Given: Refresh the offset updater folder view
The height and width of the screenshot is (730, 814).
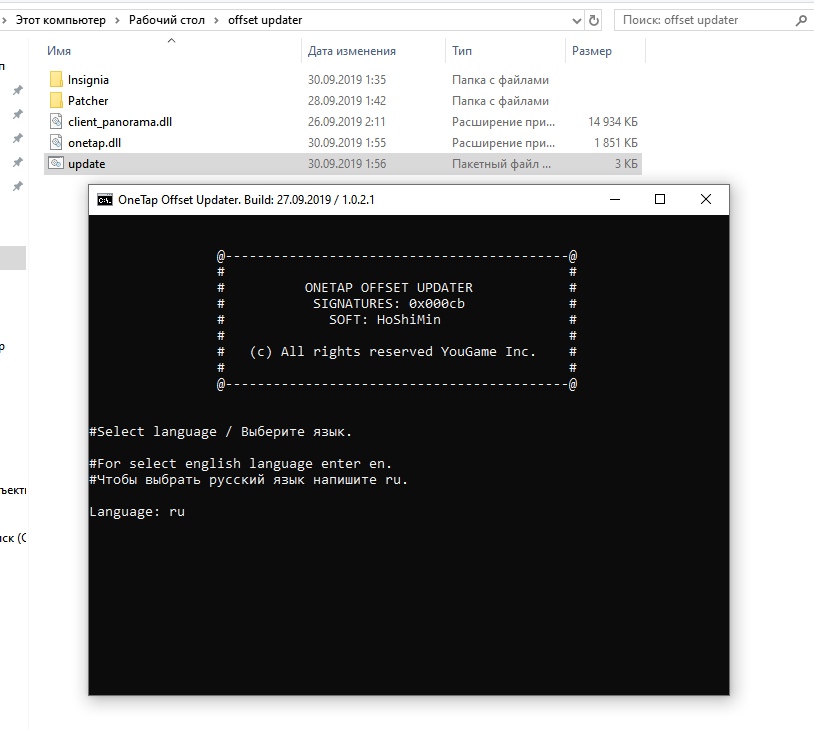Looking at the screenshot, I should (594, 20).
